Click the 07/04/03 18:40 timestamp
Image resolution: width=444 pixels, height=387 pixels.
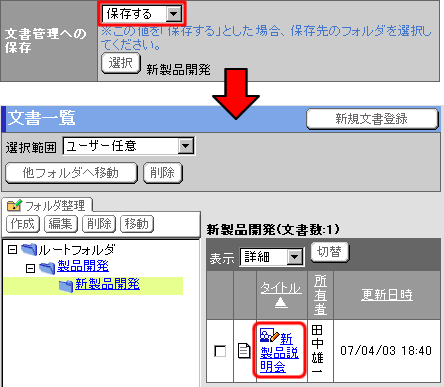pos(386,351)
